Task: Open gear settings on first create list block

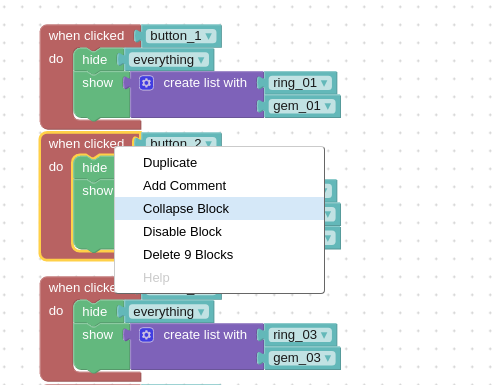Action: tap(146, 83)
